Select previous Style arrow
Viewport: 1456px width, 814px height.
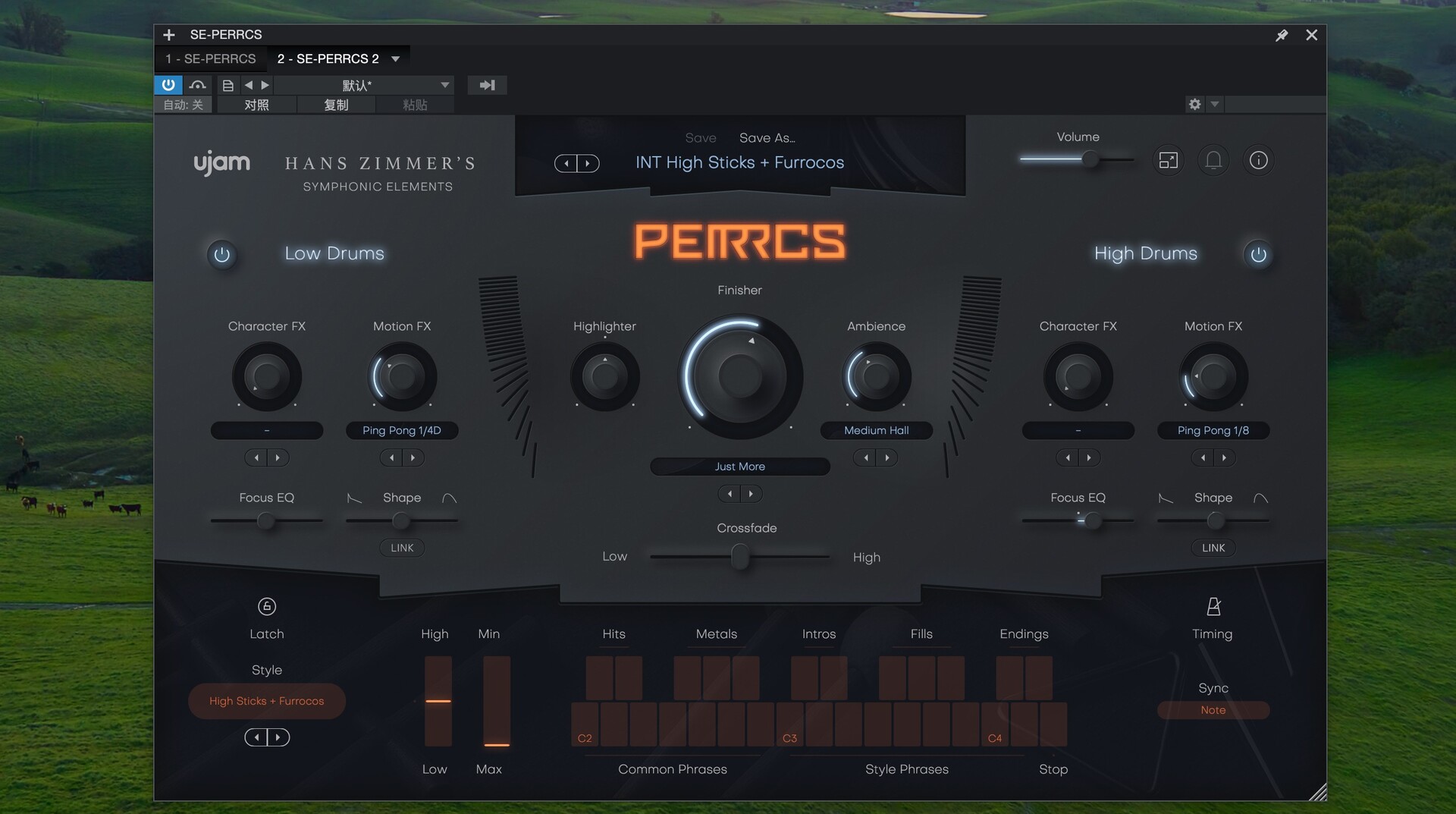point(256,737)
